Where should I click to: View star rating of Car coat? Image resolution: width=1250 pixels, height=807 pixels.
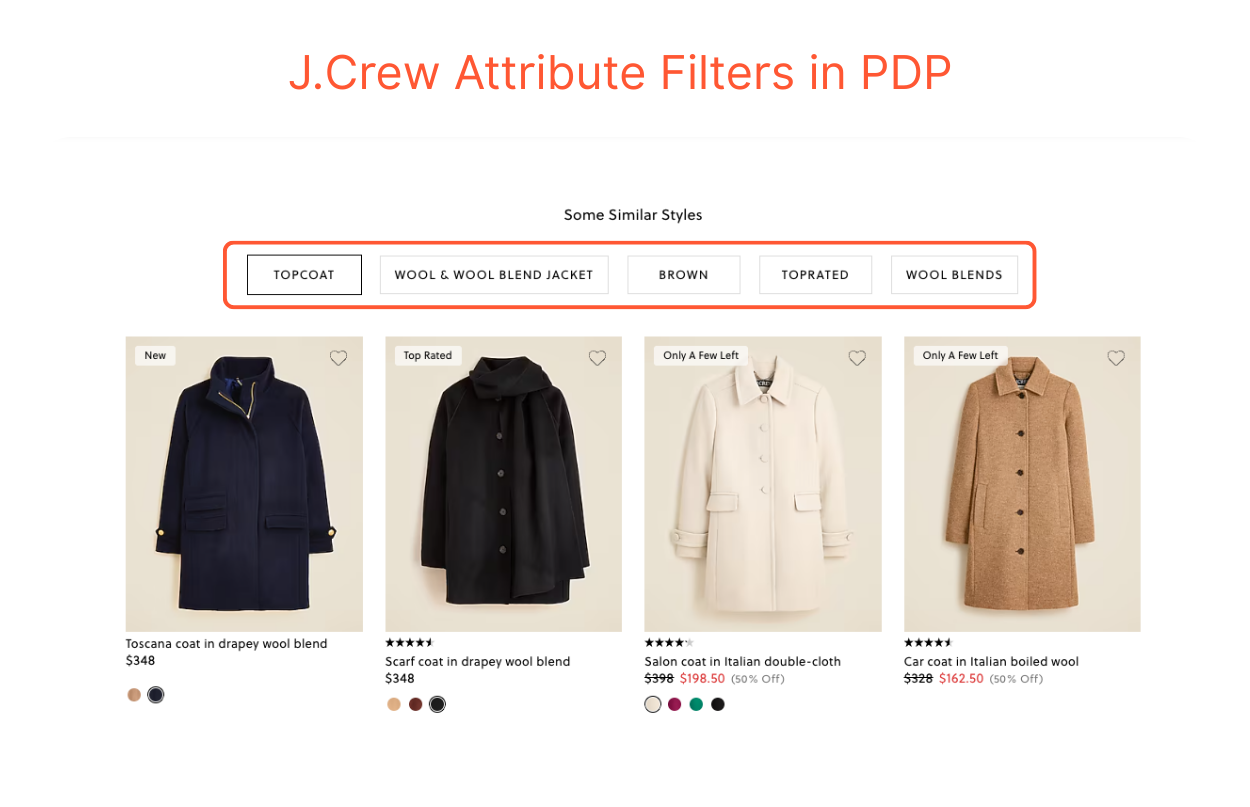[928, 643]
